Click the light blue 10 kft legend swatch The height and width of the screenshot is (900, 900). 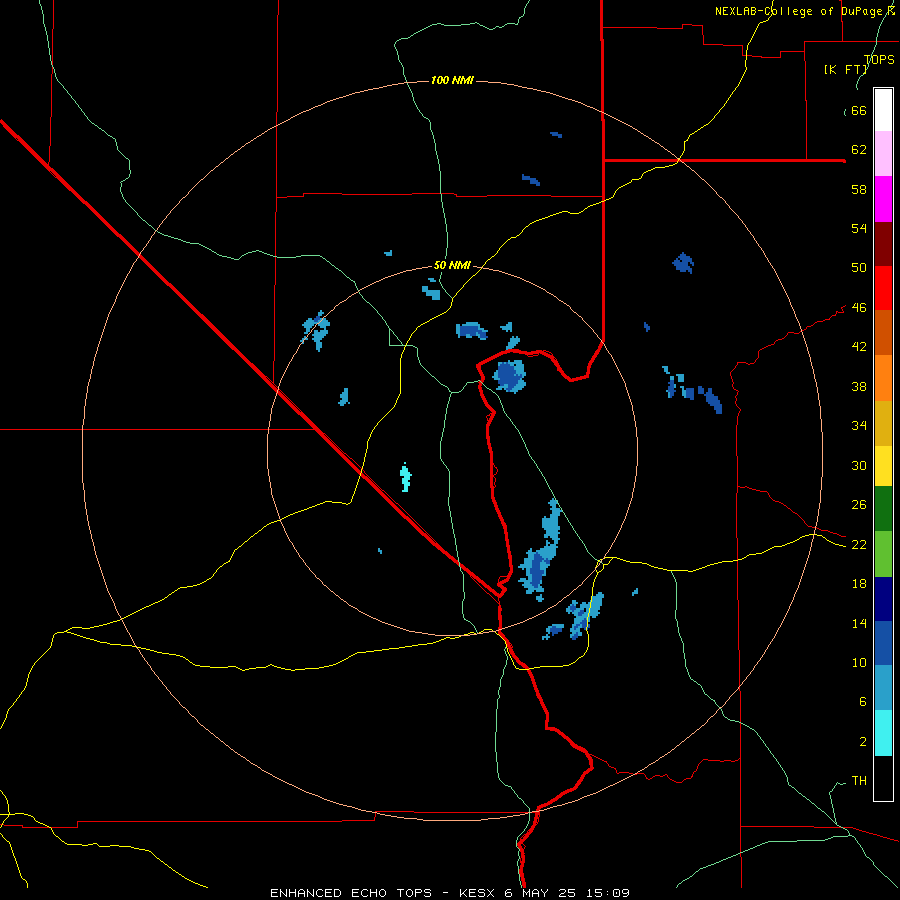pos(883,688)
